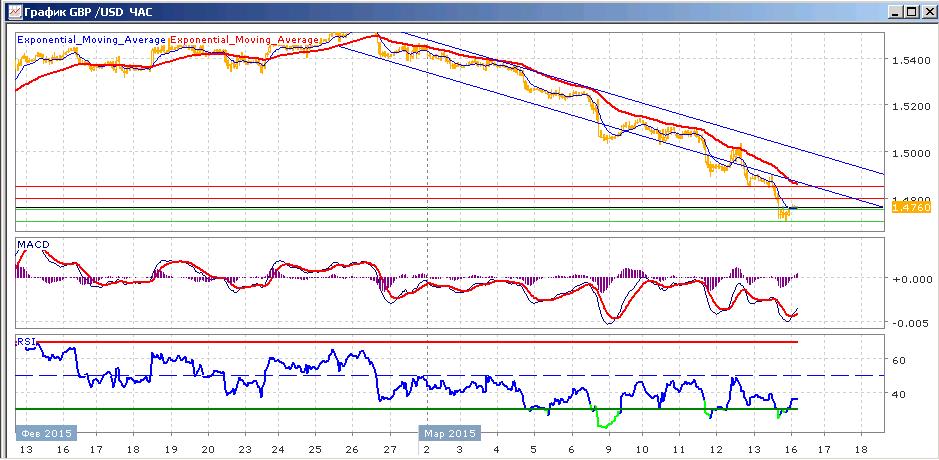939x460 pixels.
Task: Click the MACD +0.000 zero level label
Action: click(911, 279)
